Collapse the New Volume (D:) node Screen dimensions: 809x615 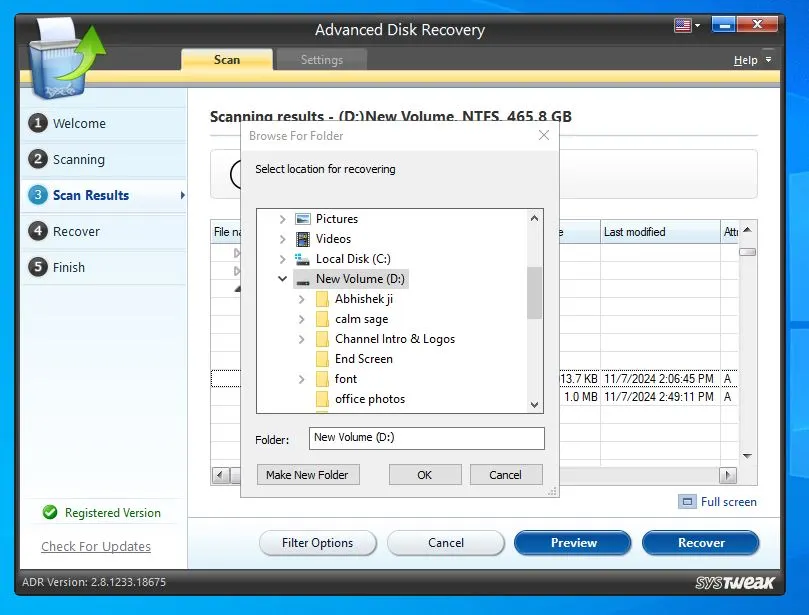click(282, 279)
